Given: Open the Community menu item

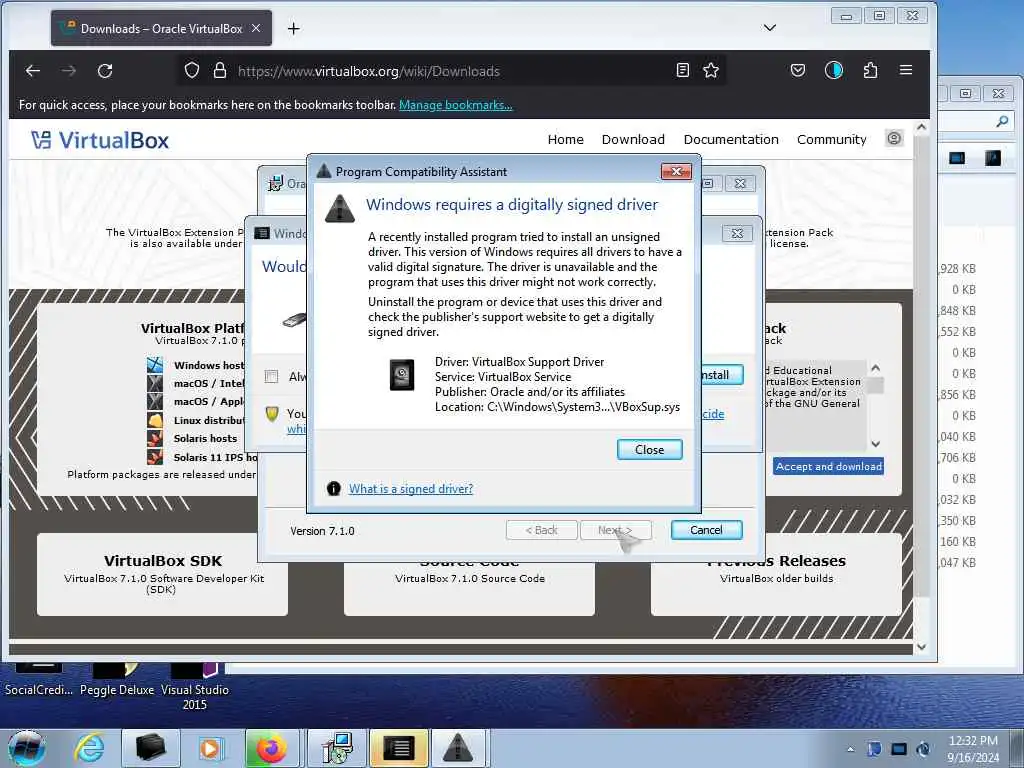Looking at the screenshot, I should click(831, 139).
